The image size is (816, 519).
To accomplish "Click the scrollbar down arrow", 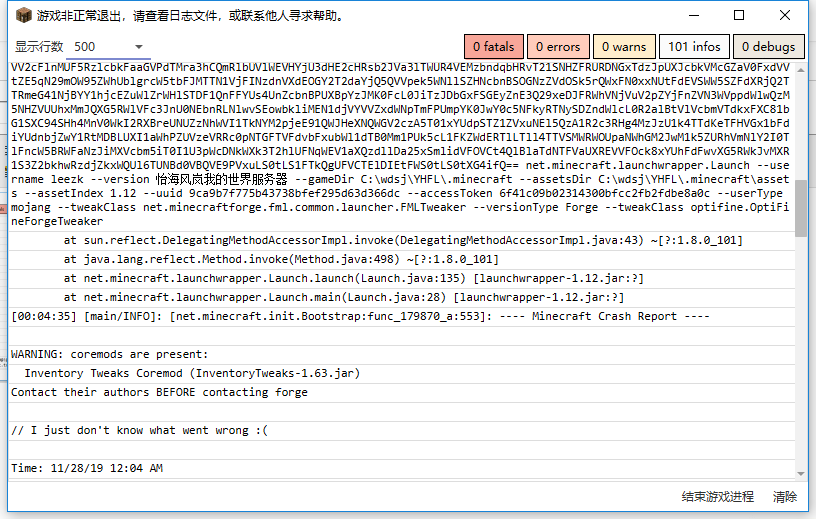I will coord(800,473).
